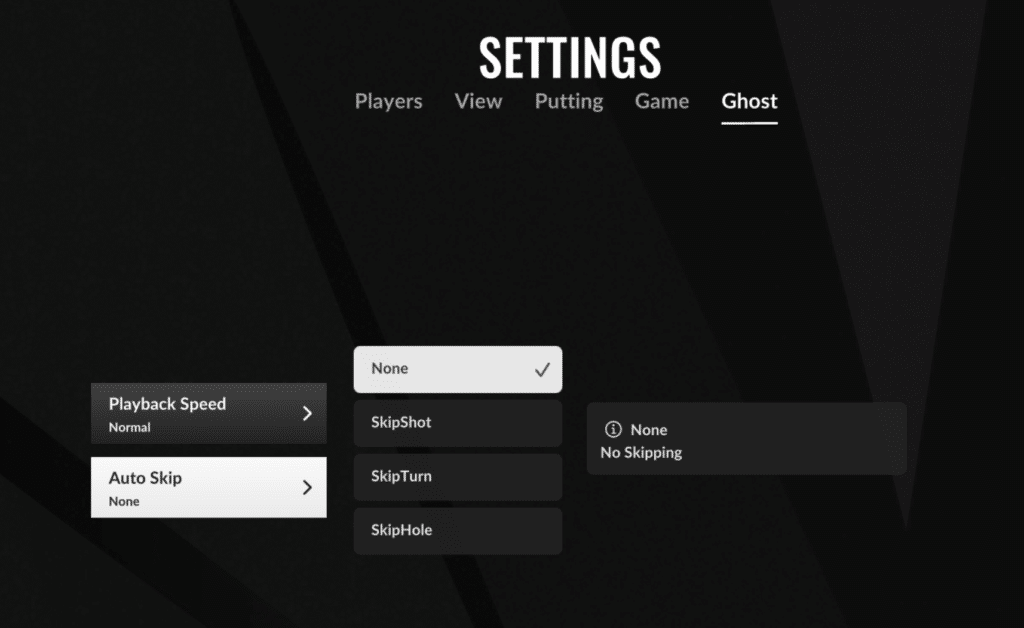The width and height of the screenshot is (1024, 628).
Task: Click the SETTINGS title heading
Action: point(569,57)
